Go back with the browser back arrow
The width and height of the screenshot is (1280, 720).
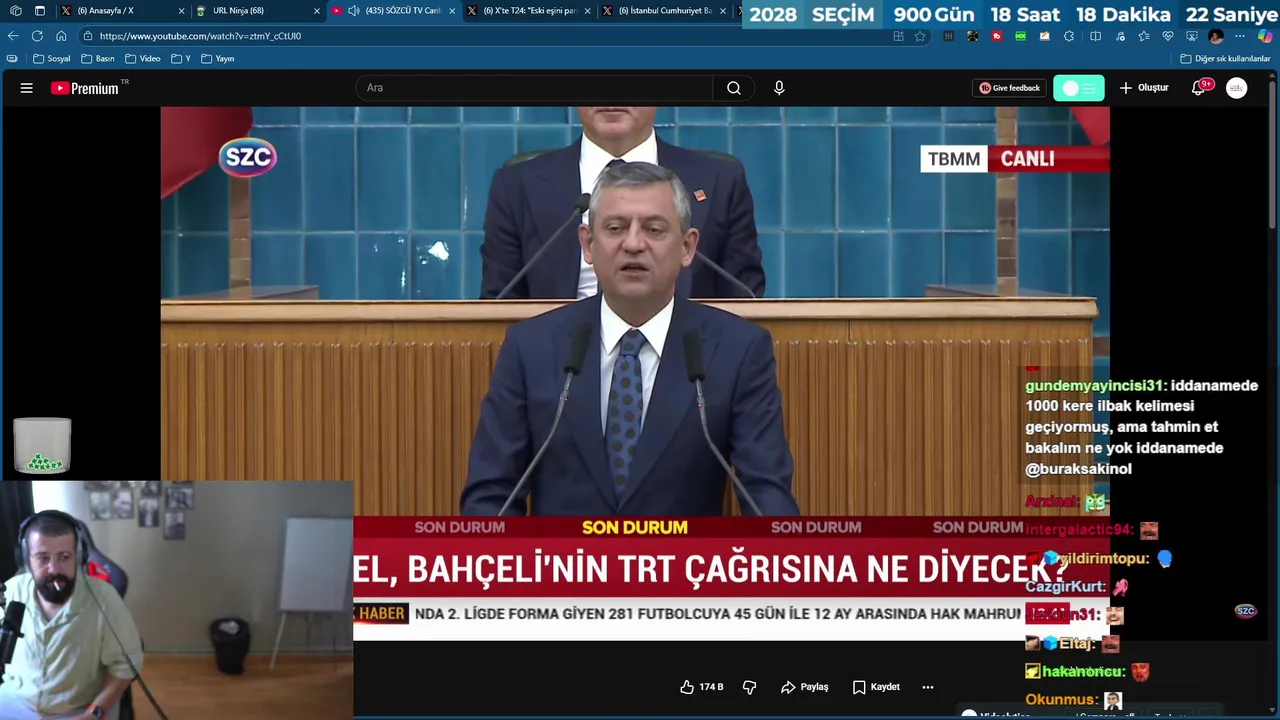pyautogui.click(x=13, y=36)
